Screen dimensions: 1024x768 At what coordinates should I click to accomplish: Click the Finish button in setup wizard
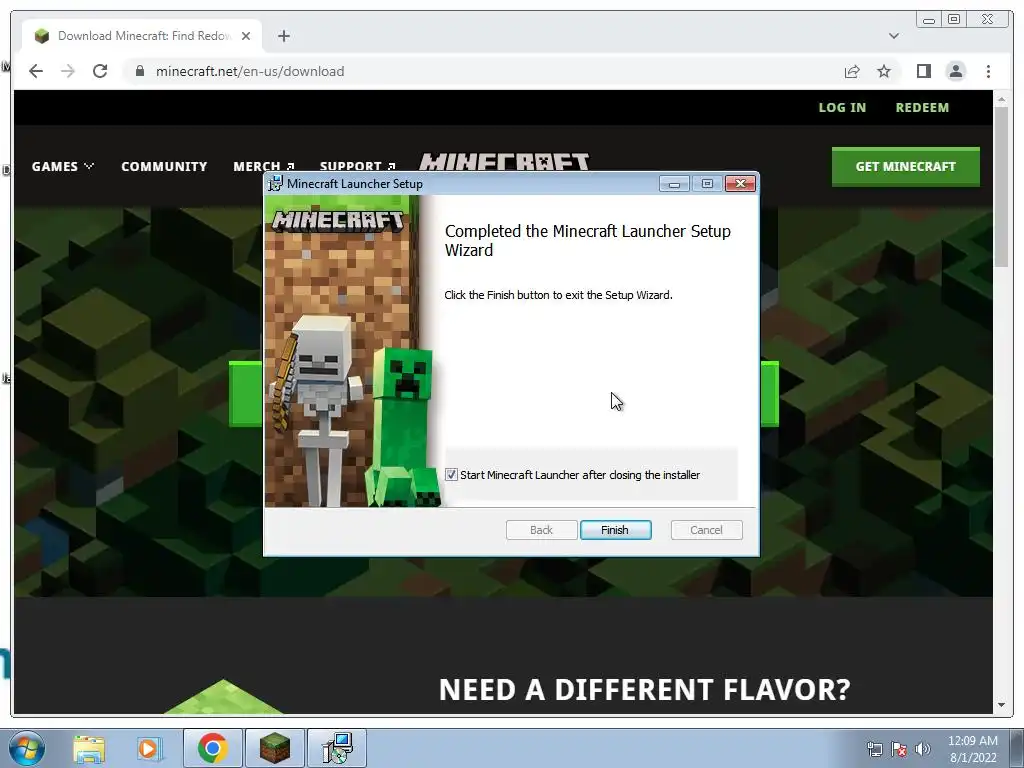tap(615, 530)
